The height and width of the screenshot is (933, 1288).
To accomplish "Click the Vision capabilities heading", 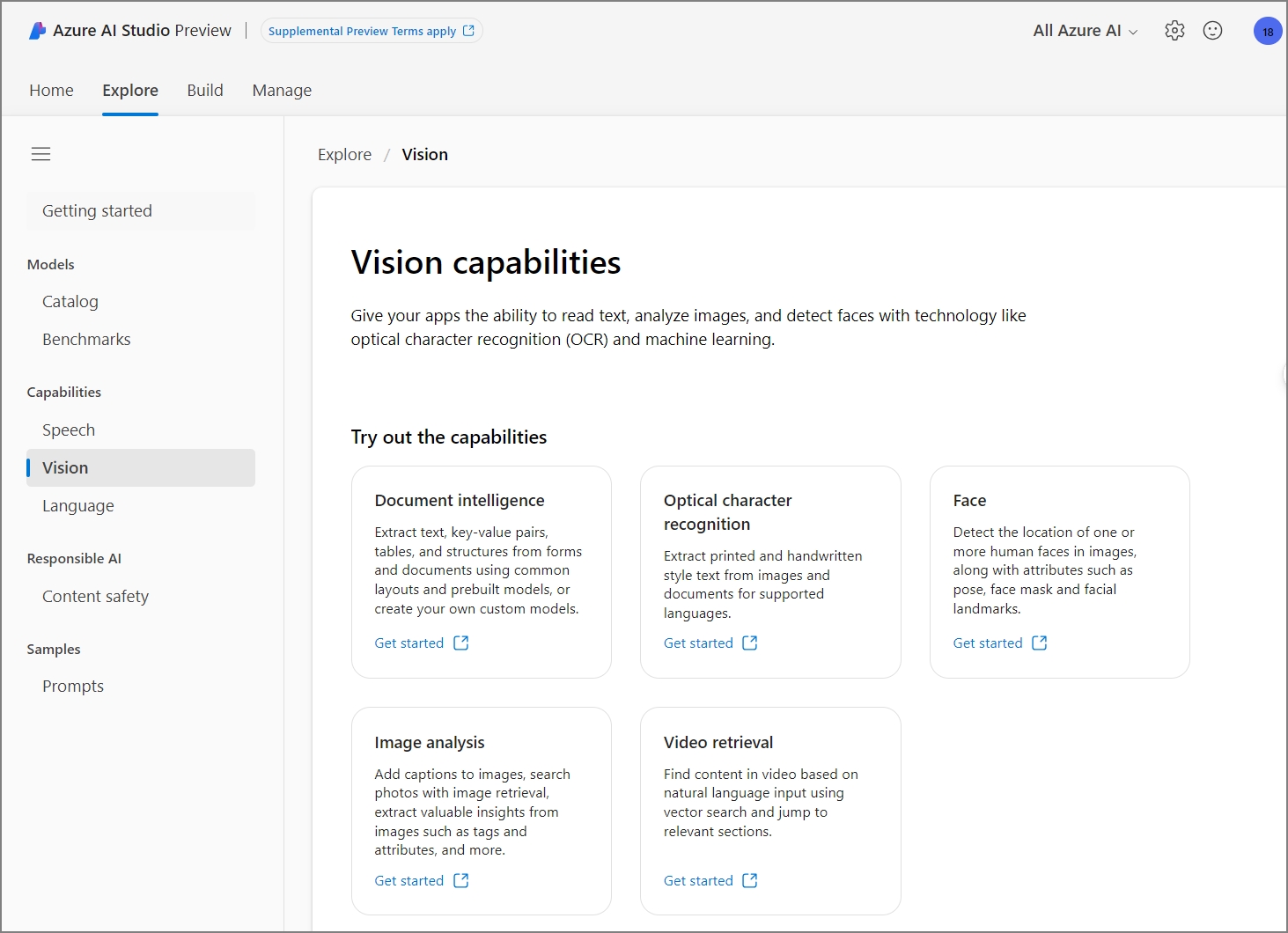I will 486,263.
